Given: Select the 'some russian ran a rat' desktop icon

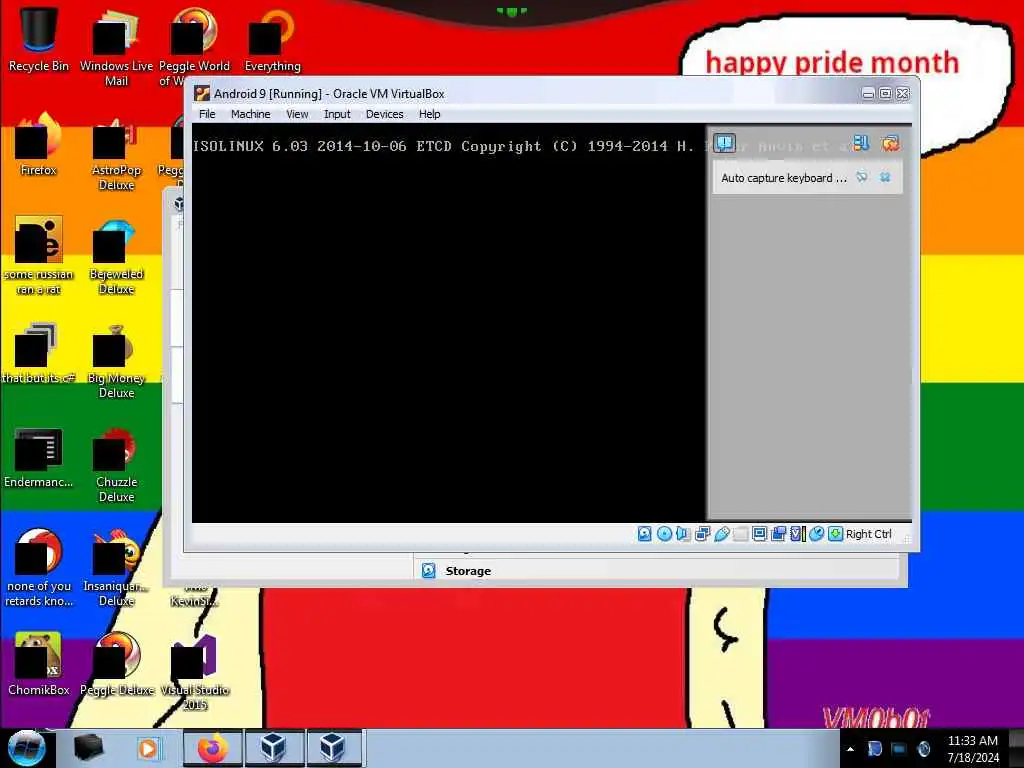Looking at the screenshot, I should 39,256.
